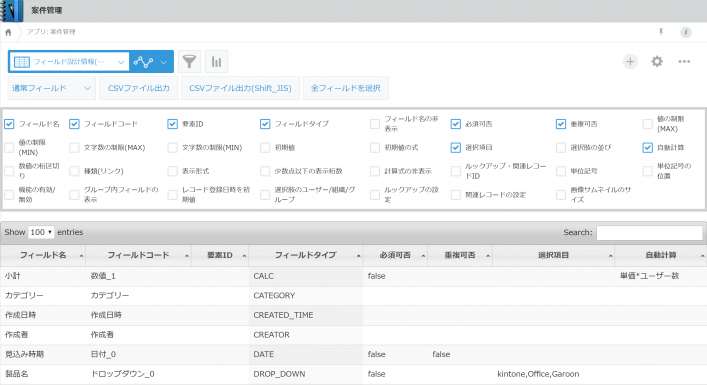Screen dimensions: 707x385
Task: Open the フィールド設計情報 view dropdown
Action: [x=69, y=62]
